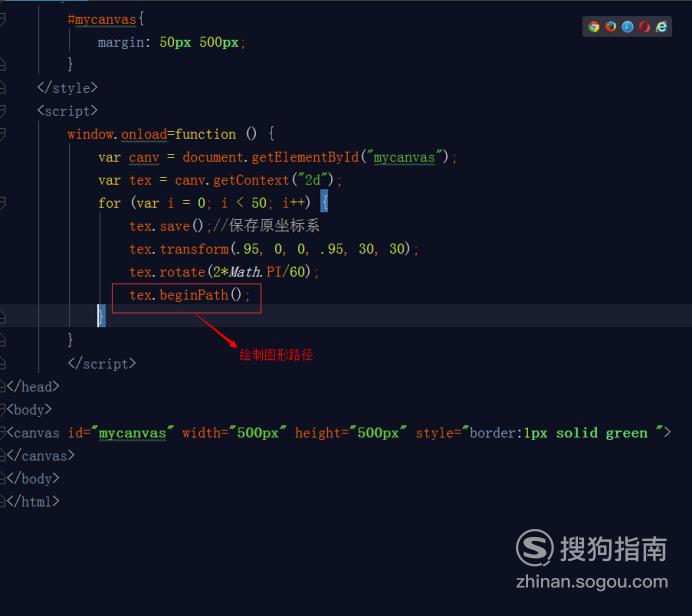The width and height of the screenshot is (692, 616).
Task: Collapse the for loop fold marker
Action: point(2,203)
